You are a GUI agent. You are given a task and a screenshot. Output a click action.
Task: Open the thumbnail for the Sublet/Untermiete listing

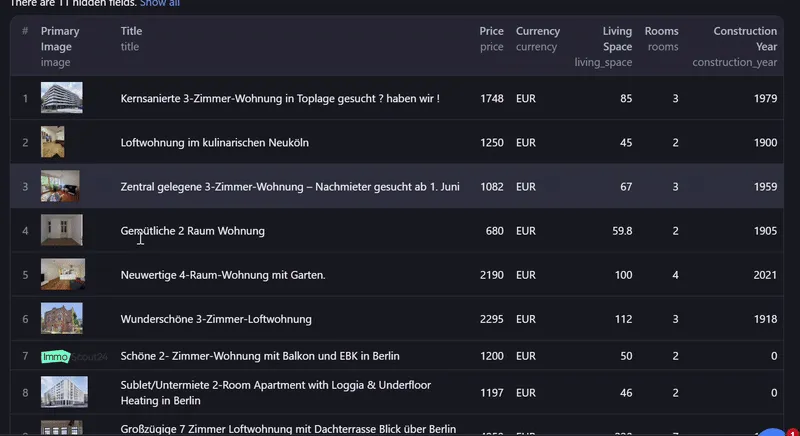[64, 392]
